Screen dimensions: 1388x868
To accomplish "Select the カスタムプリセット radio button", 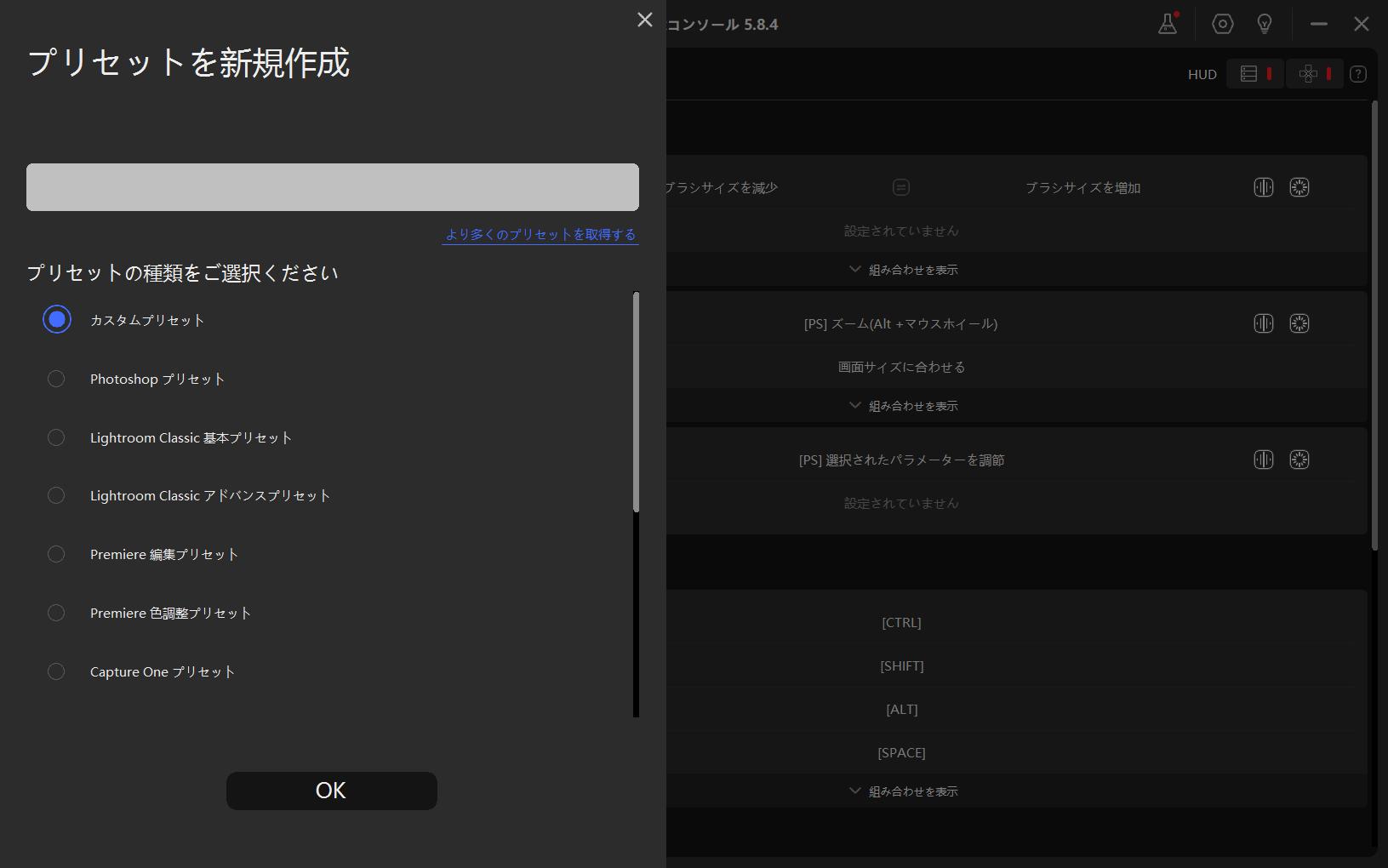I will pos(57,320).
